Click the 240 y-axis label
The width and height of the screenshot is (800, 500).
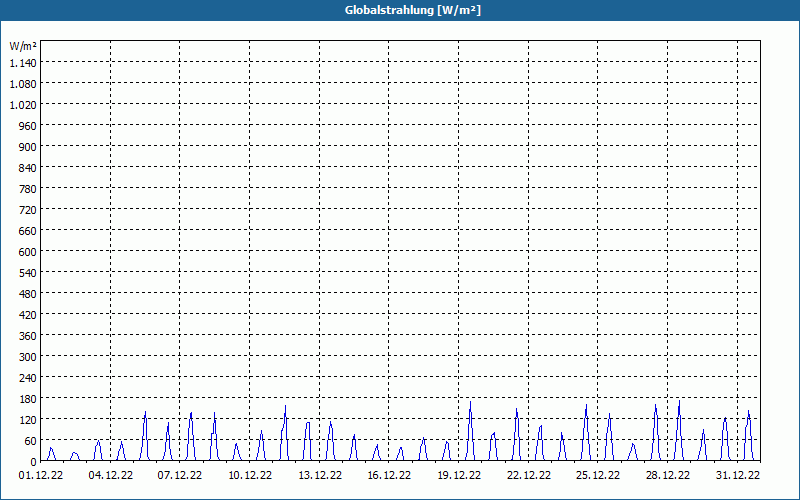tap(28, 378)
